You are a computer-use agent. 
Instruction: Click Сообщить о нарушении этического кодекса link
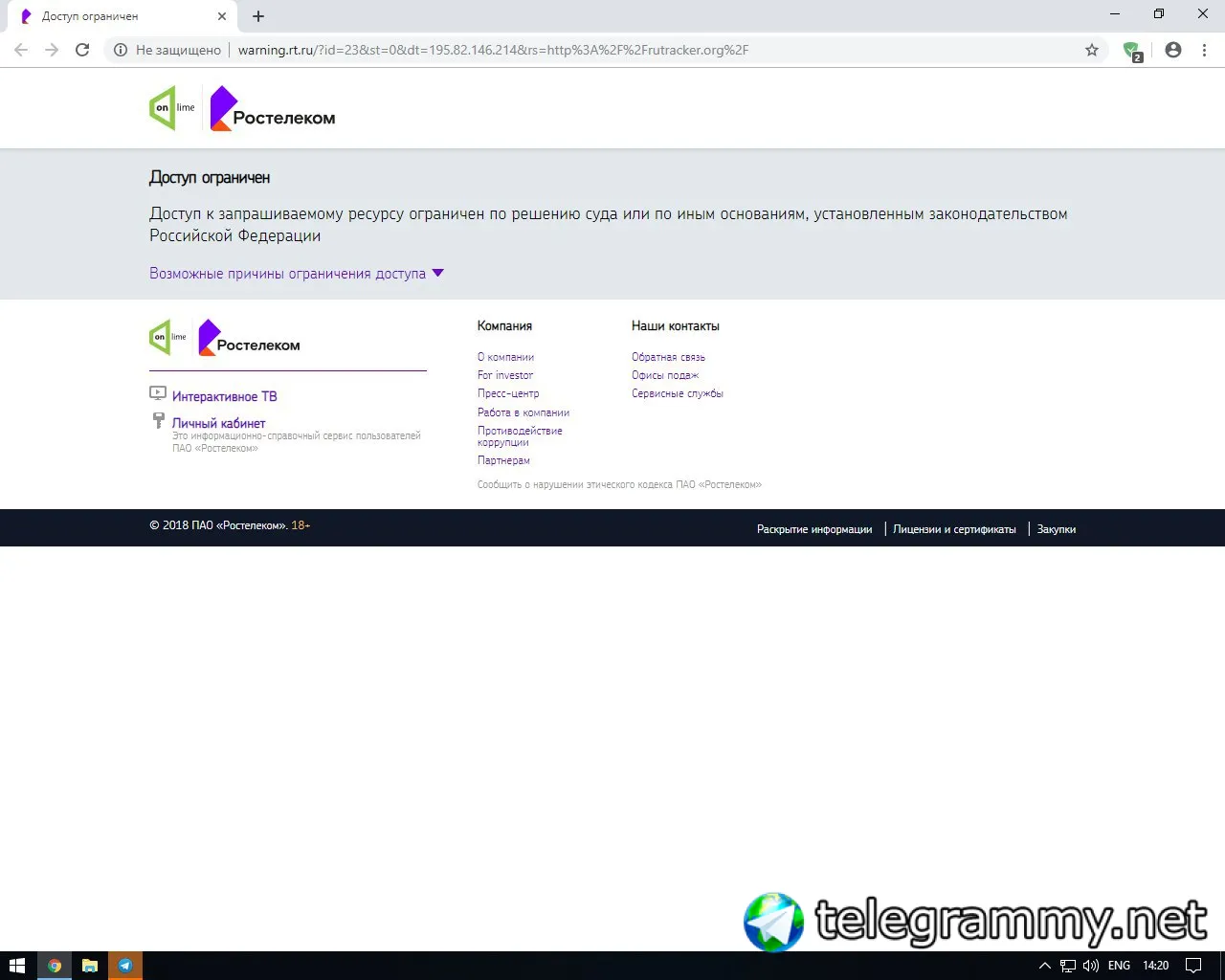pos(619,485)
